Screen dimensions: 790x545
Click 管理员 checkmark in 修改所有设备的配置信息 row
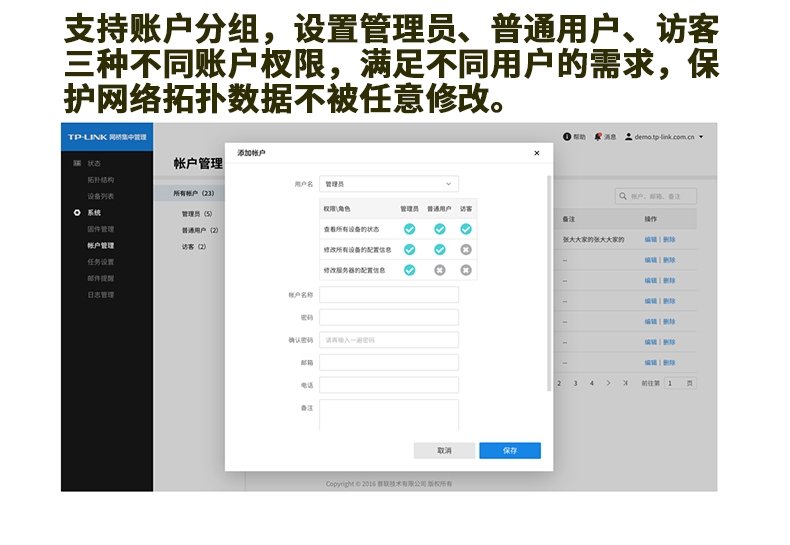[410, 250]
